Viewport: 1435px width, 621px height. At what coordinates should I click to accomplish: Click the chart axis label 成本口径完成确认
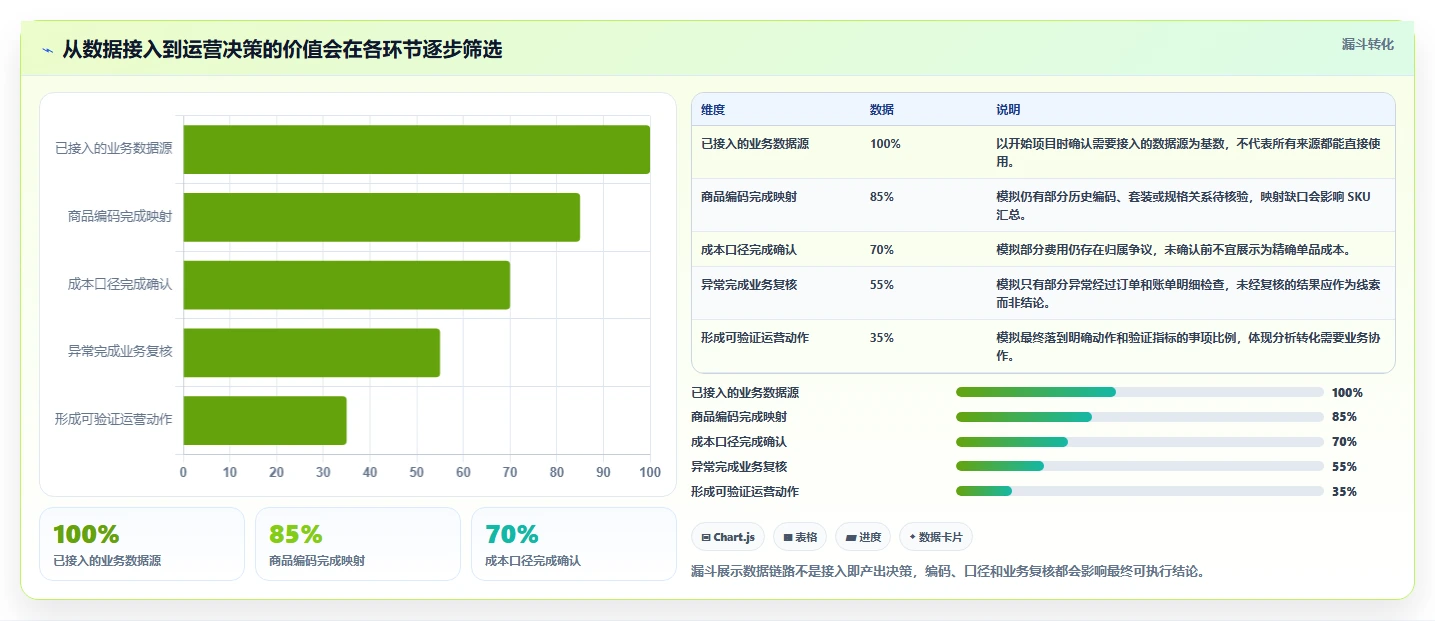pyautogui.click(x=120, y=284)
